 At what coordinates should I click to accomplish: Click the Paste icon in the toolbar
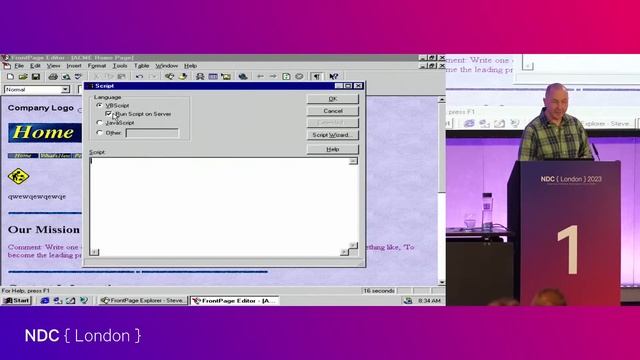(x=122, y=77)
